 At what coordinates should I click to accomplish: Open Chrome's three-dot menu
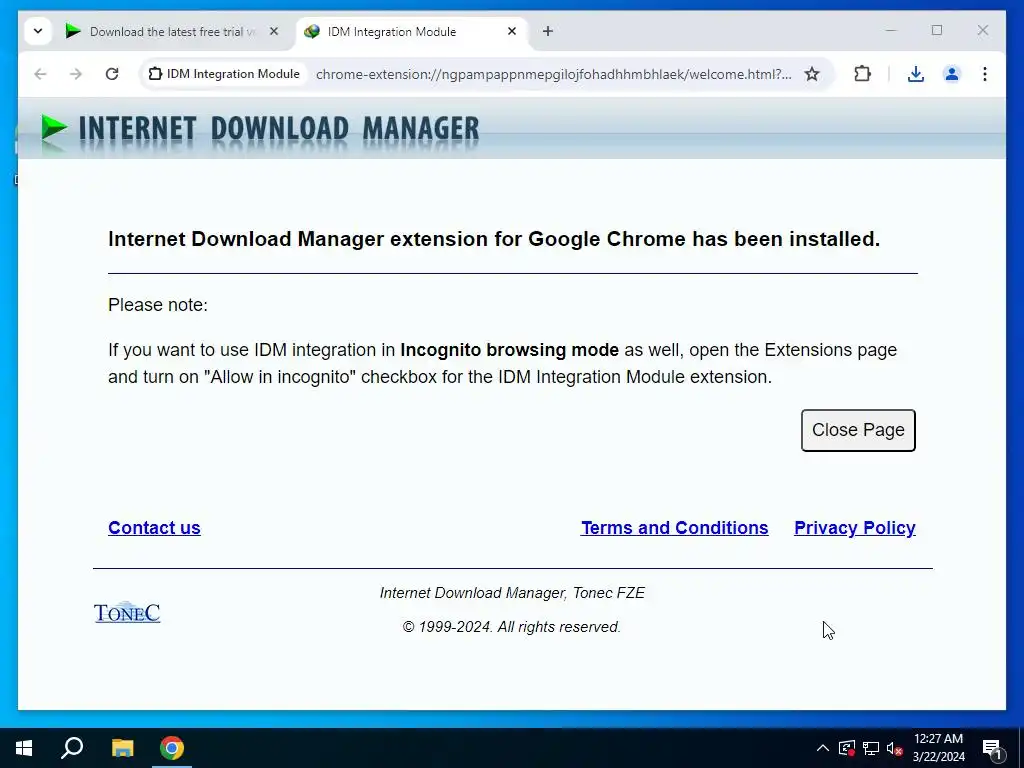(x=985, y=74)
